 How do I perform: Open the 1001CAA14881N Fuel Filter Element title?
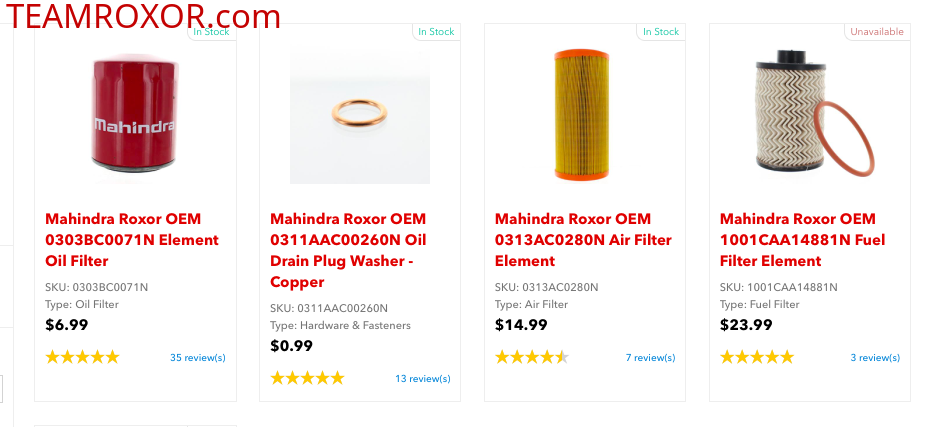(x=802, y=240)
